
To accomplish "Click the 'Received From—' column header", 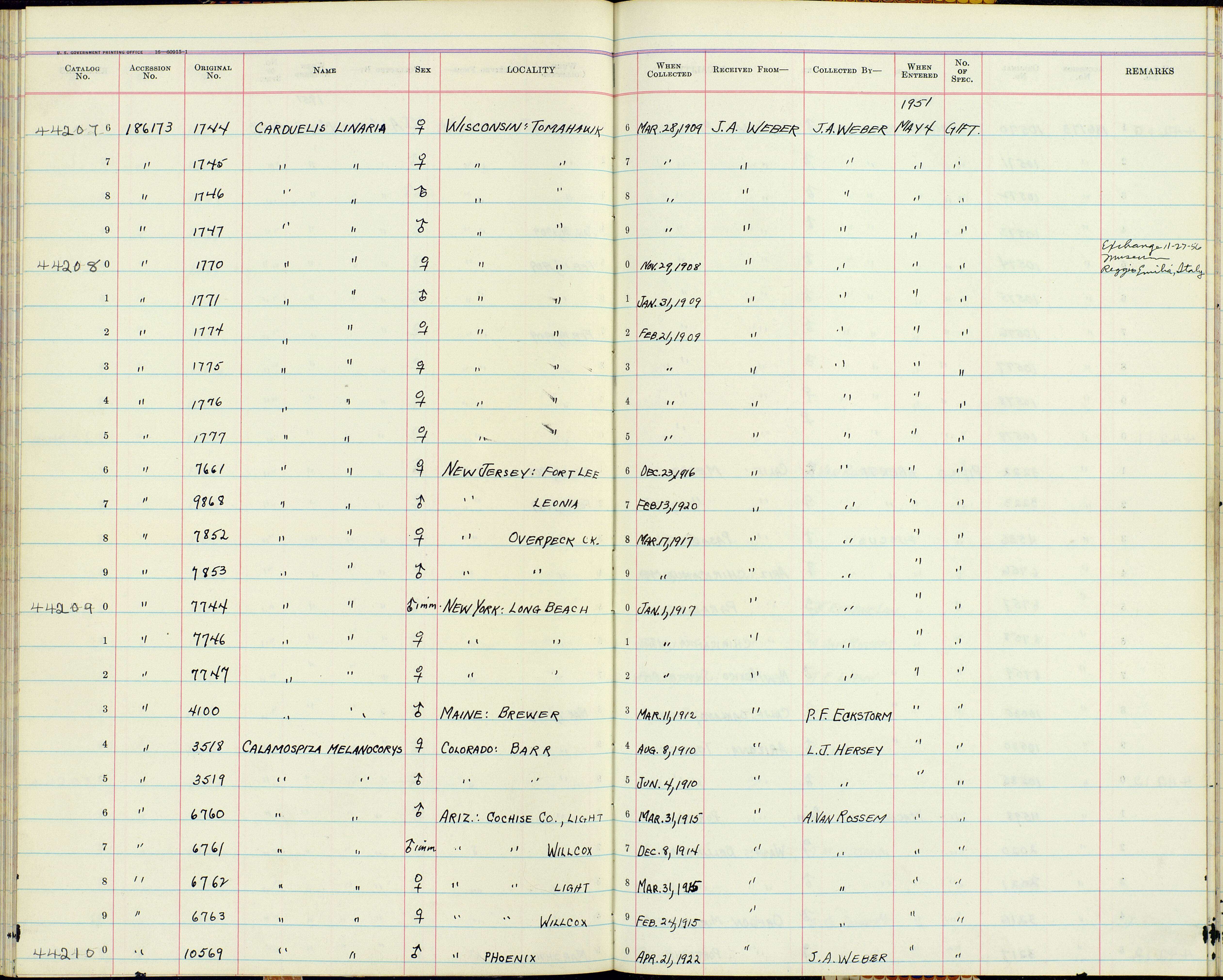I will pyautogui.click(x=751, y=70).
